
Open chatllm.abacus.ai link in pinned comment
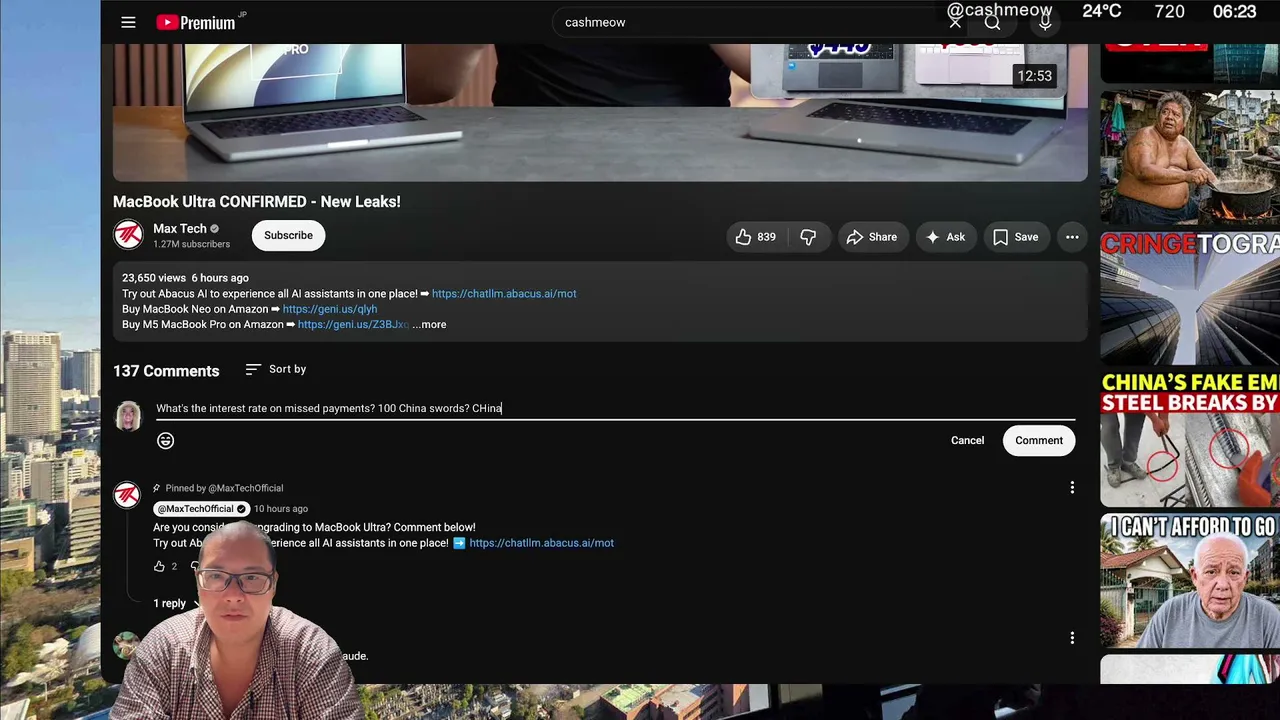(541, 543)
